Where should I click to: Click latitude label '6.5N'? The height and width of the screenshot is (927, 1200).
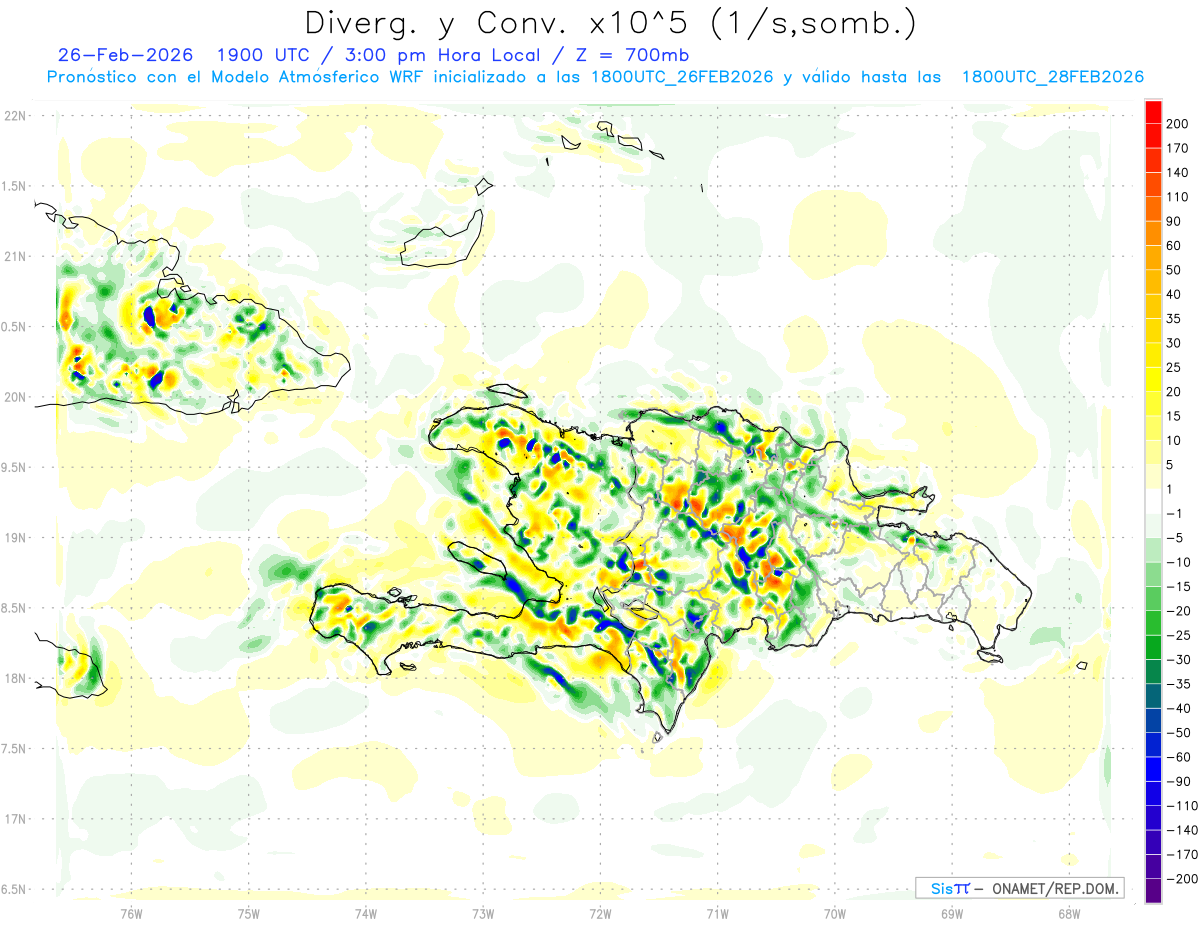14,889
